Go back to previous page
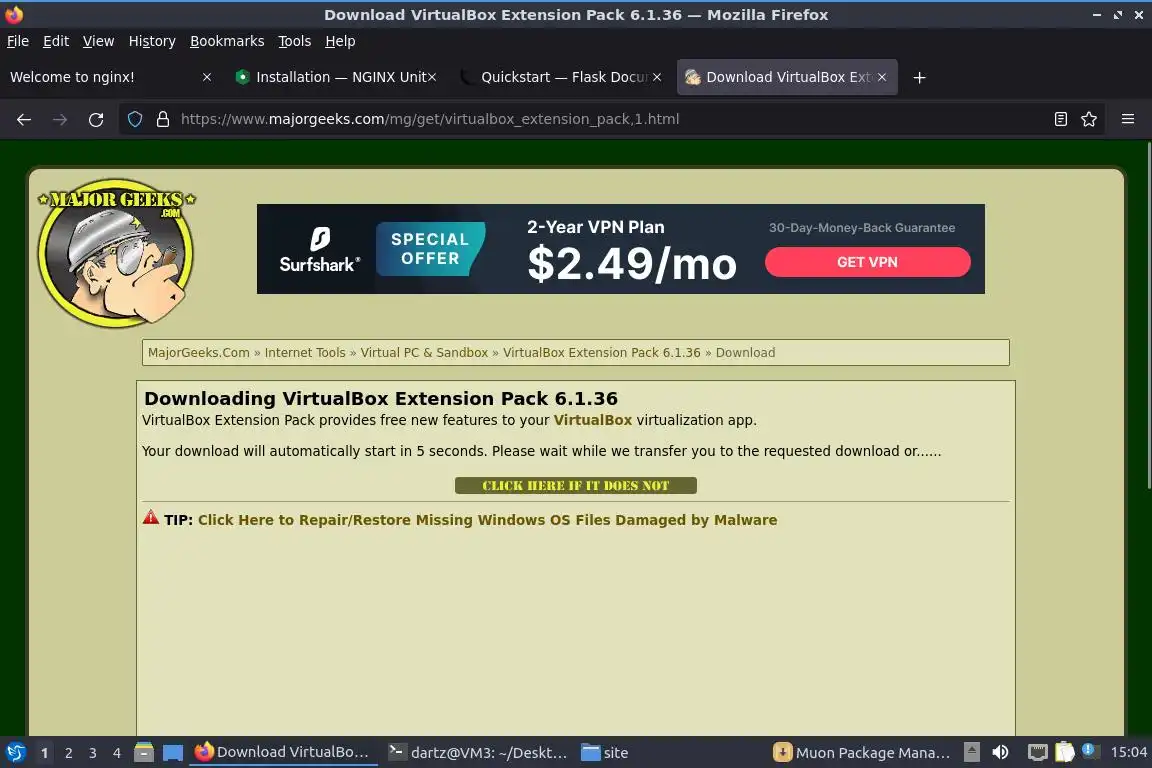The height and width of the screenshot is (768, 1152). [x=24, y=119]
